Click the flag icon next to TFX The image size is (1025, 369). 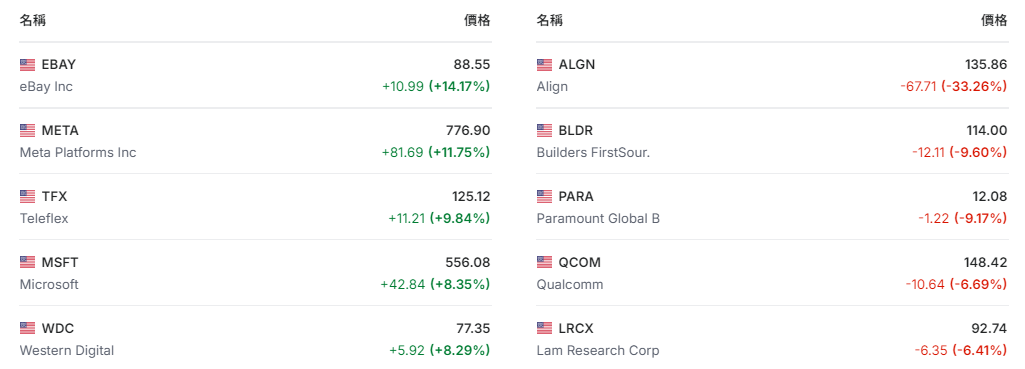[x=27, y=196]
